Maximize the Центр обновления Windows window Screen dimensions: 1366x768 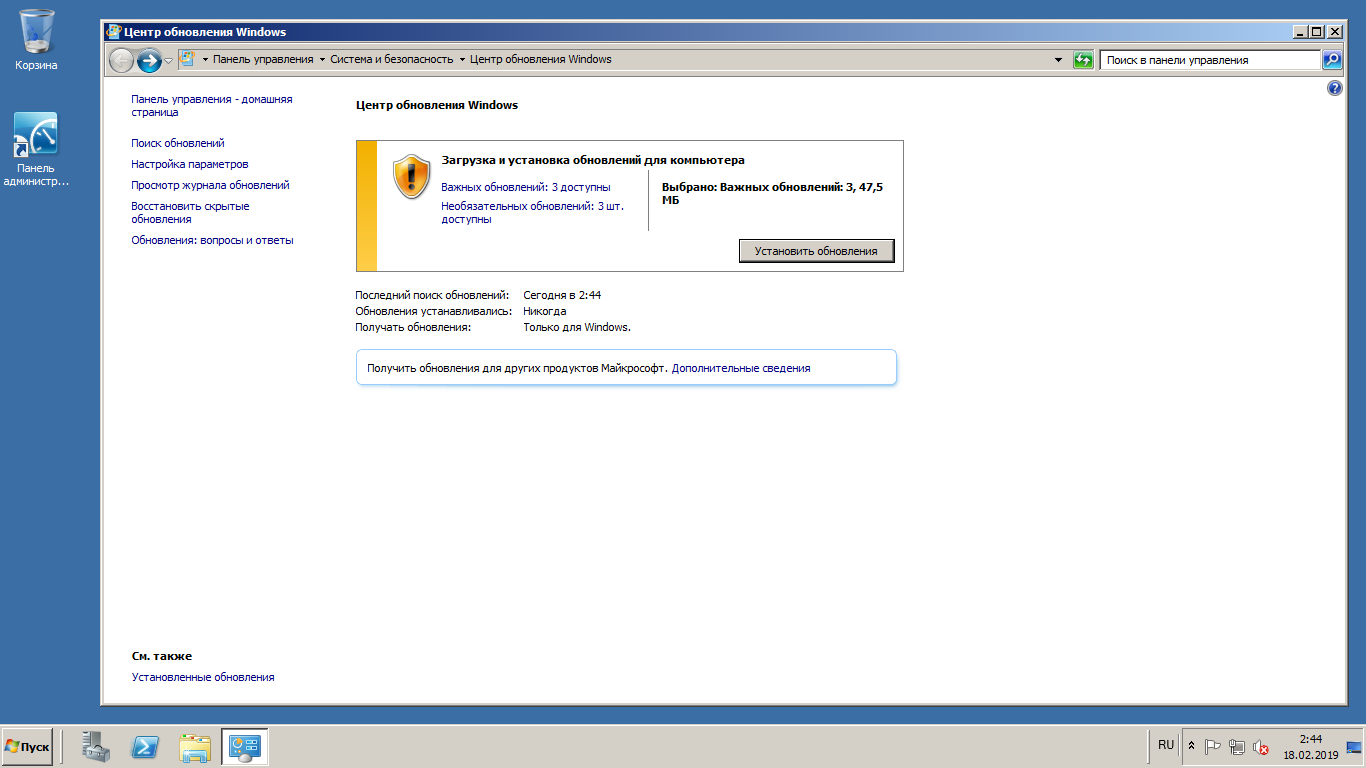click(1317, 32)
